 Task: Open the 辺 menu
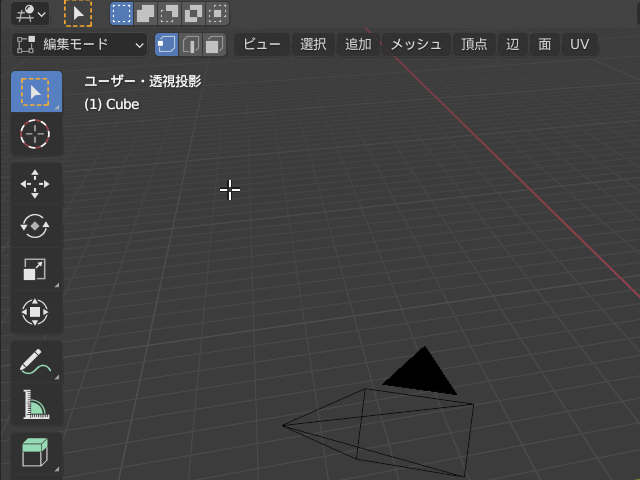[513, 44]
